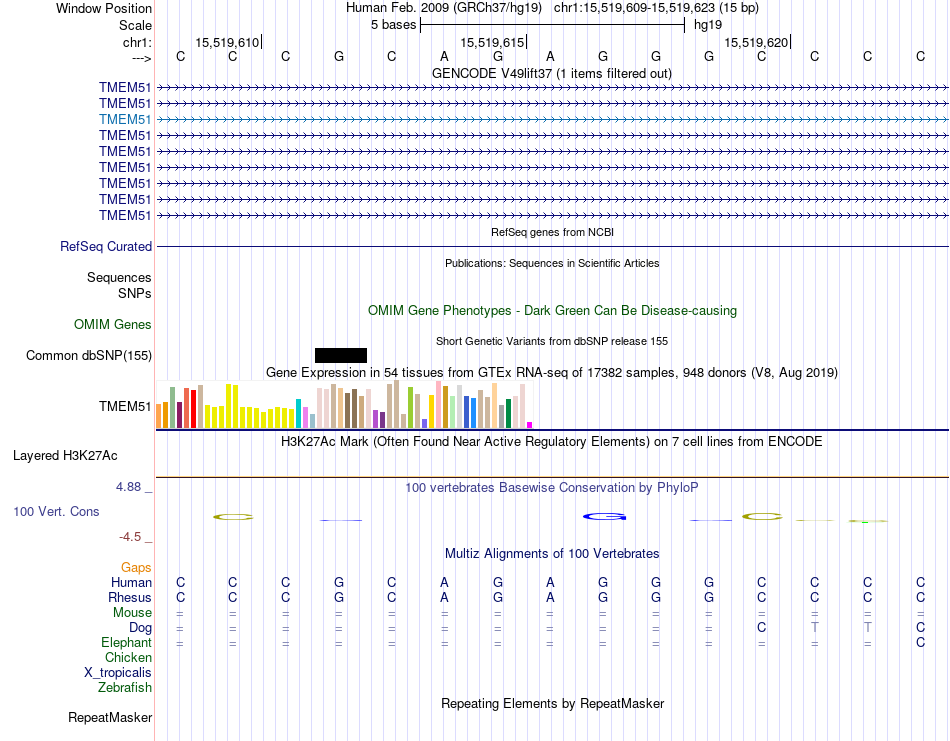The width and height of the screenshot is (950, 741).
Task: Select the Chicken alignment row label
Action: (128, 657)
